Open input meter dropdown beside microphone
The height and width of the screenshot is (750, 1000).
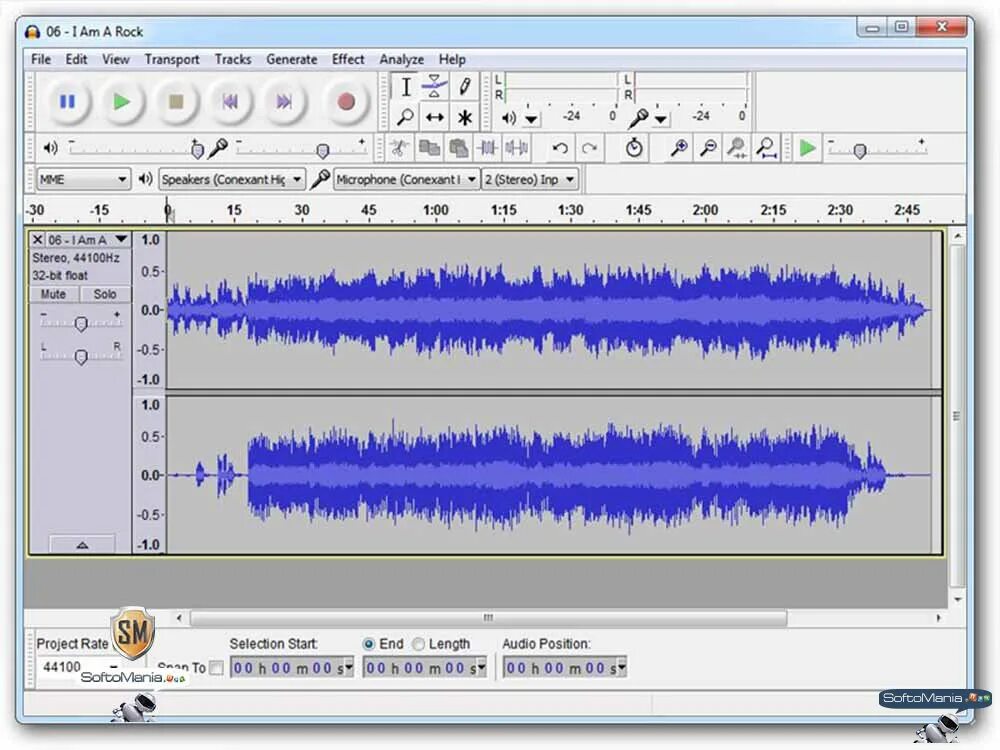point(661,119)
